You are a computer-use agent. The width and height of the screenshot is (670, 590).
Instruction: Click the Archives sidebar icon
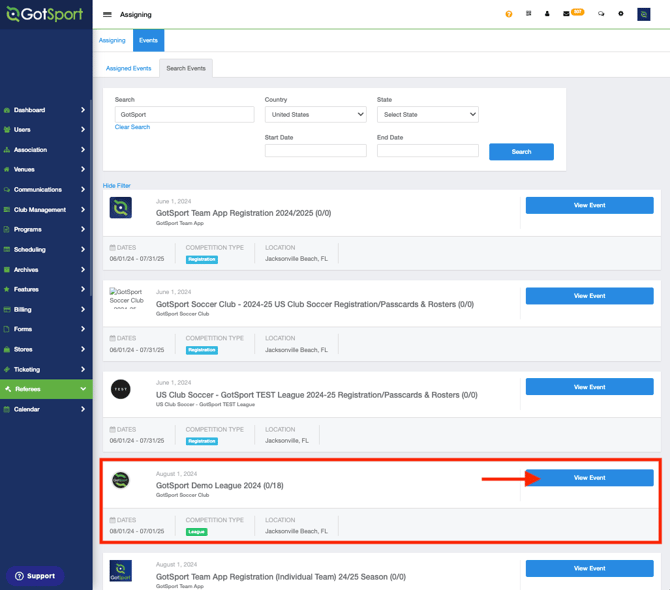pos(7,270)
